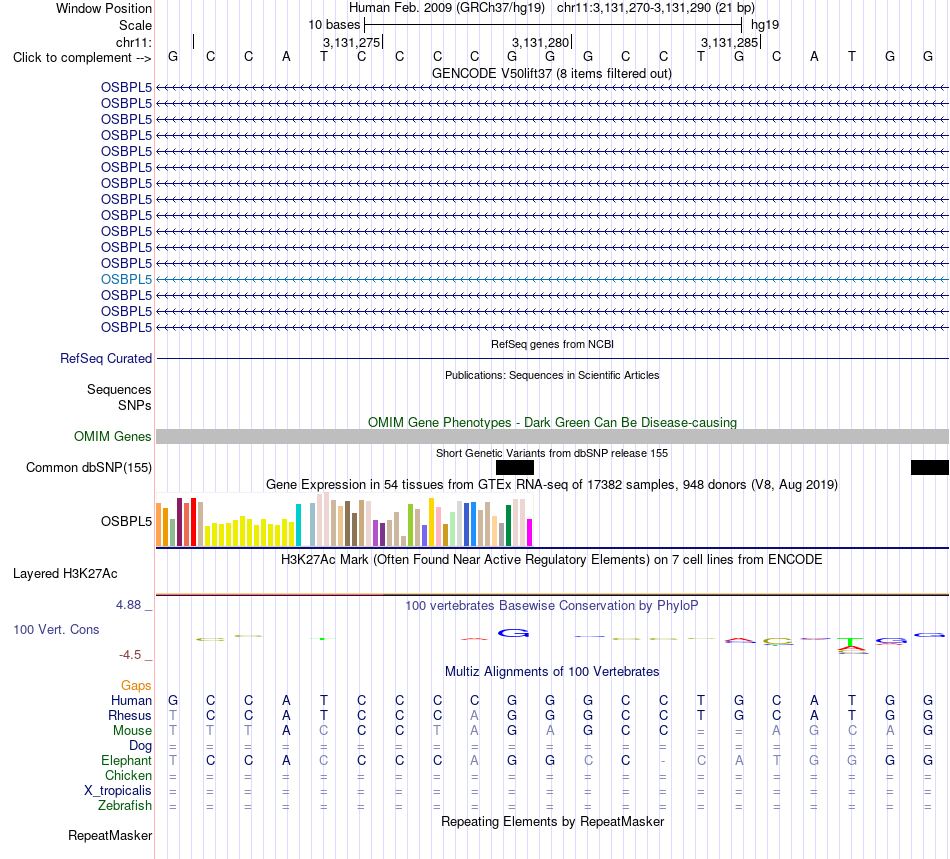Select the Mouse species row label

(x=132, y=731)
